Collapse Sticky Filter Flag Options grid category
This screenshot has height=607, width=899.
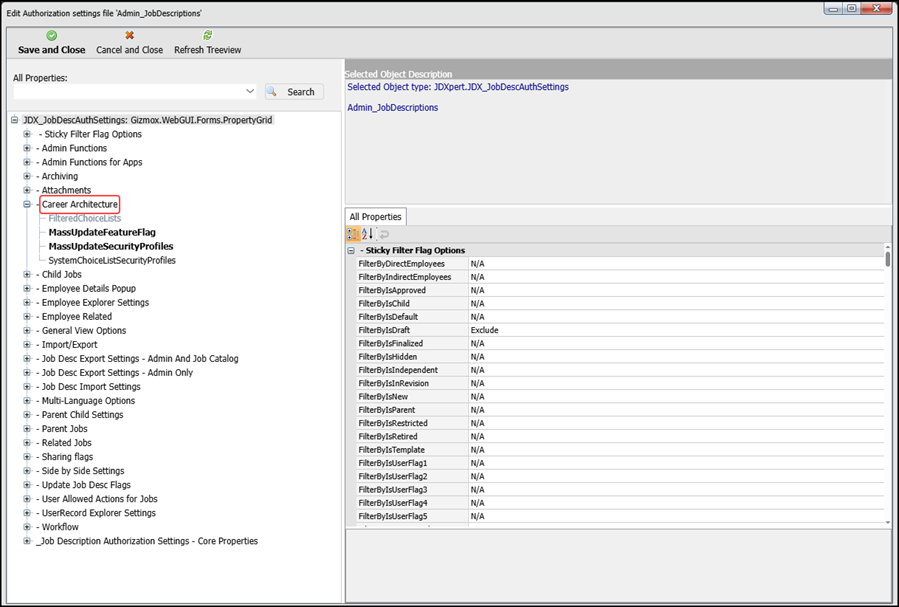[x=351, y=250]
